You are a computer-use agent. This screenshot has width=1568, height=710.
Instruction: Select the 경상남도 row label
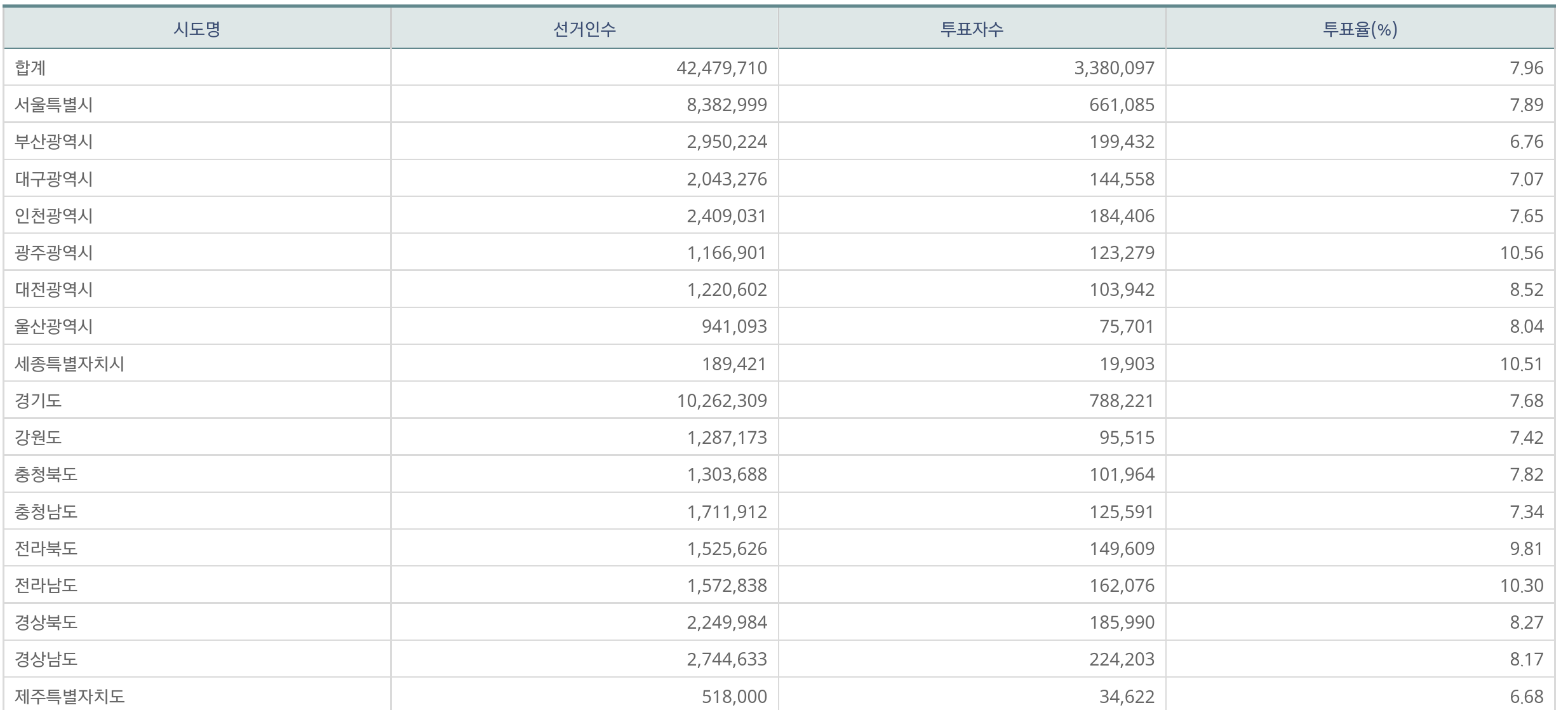click(x=46, y=659)
